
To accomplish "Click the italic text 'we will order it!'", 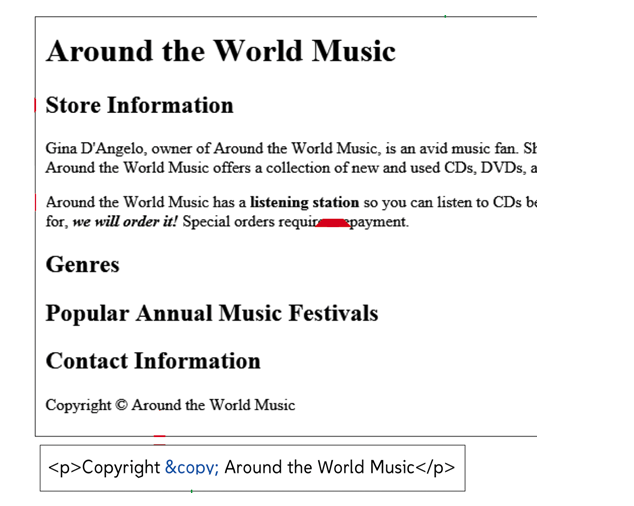I will (x=125, y=222).
